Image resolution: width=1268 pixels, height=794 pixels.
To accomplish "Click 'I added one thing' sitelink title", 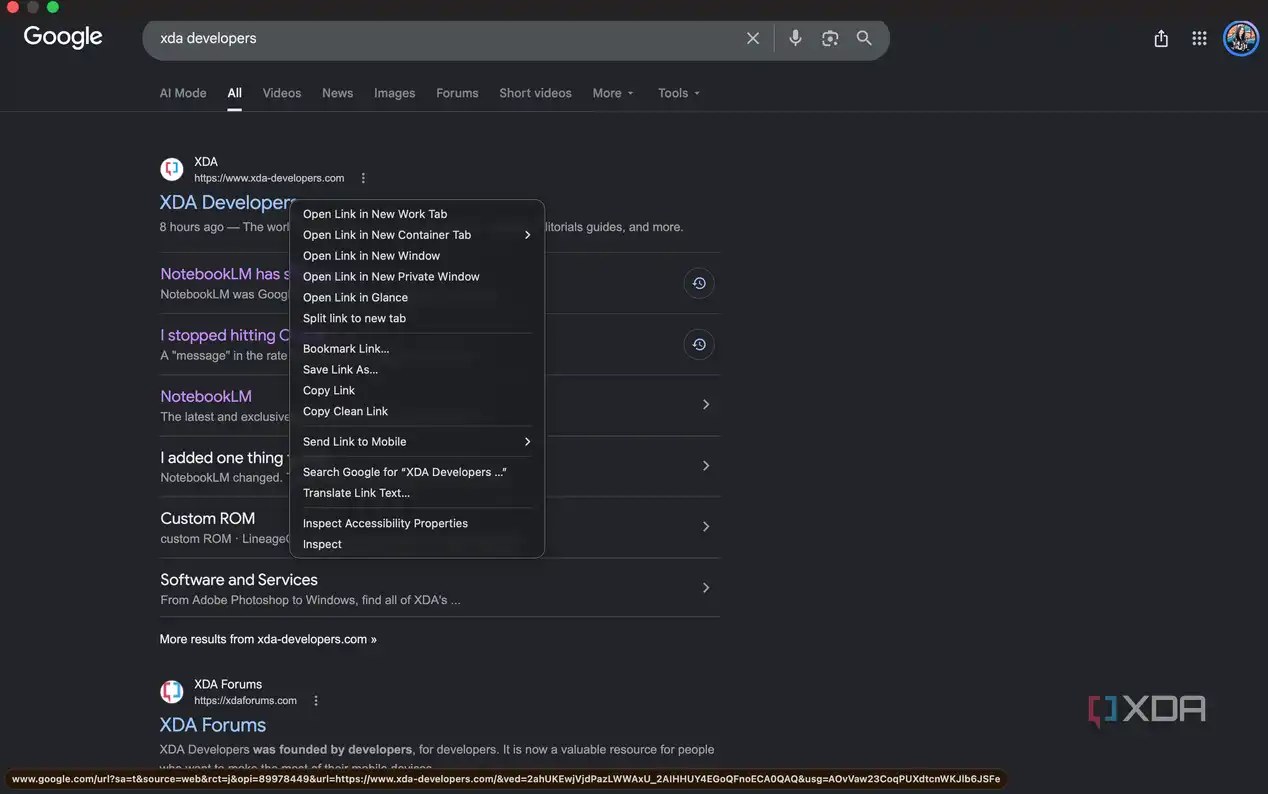I will [225, 457].
